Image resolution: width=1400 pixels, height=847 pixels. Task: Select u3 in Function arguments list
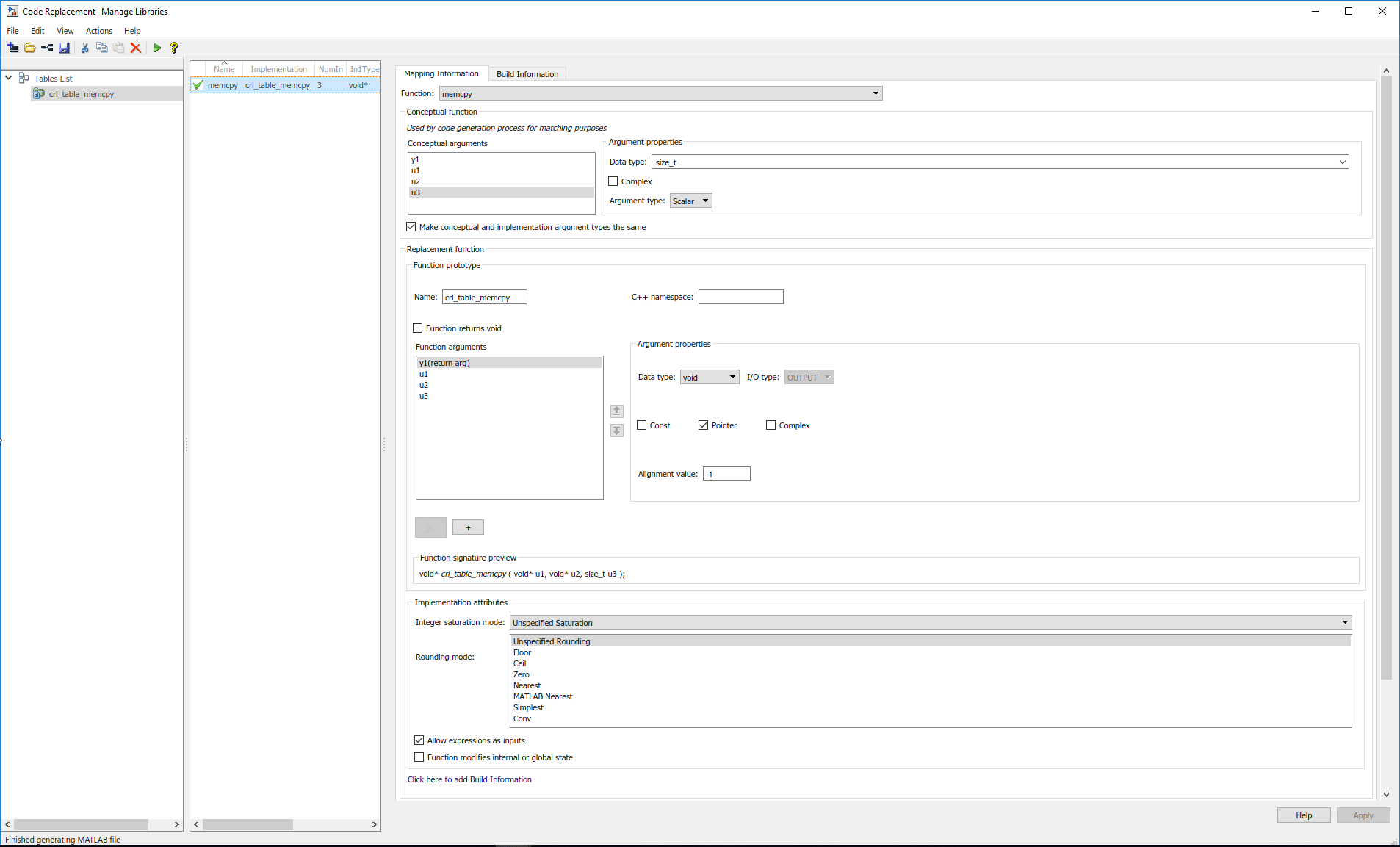pos(510,396)
